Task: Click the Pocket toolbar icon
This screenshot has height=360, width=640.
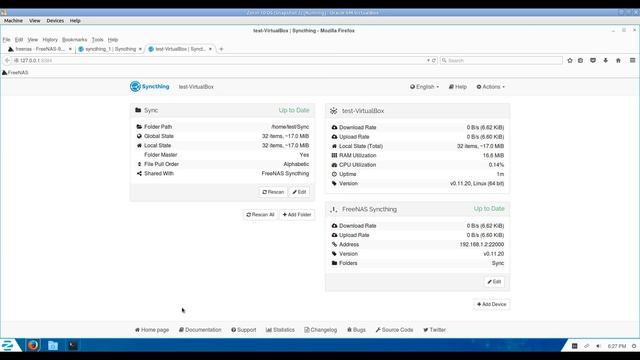Action: click(593, 60)
